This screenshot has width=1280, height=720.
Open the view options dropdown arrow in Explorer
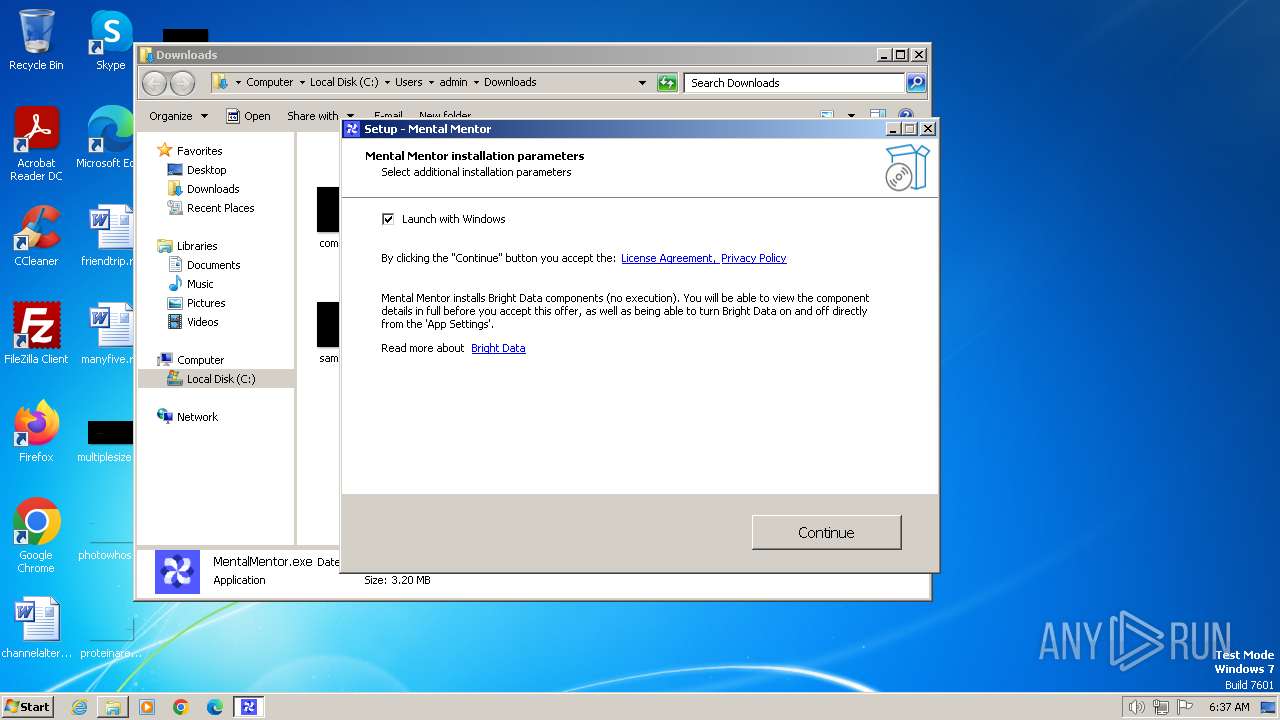tap(851, 116)
